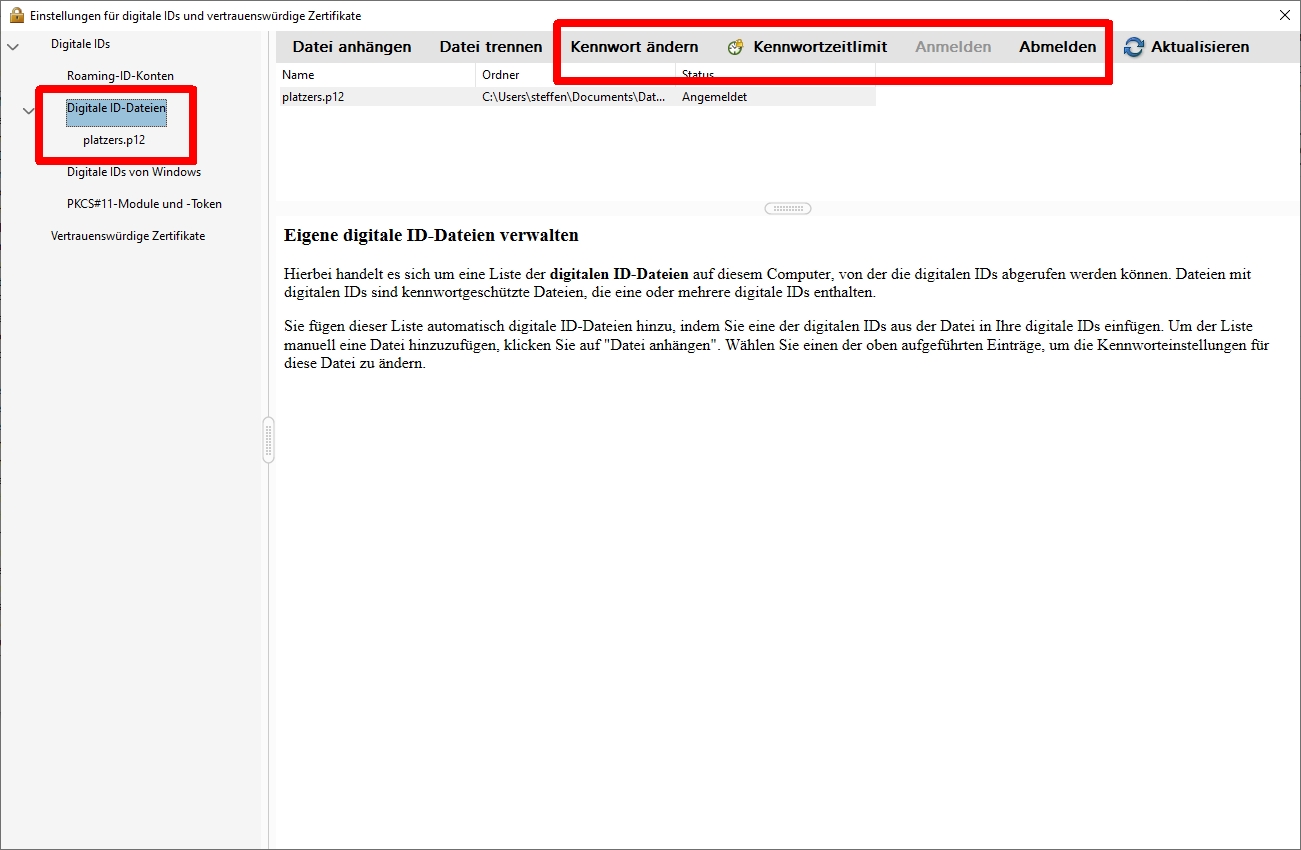Image resolution: width=1301 pixels, height=850 pixels.
Task: Open PKCS#11-Module und -Token entry
Action: pyautogui.click(x=144, y=204)
